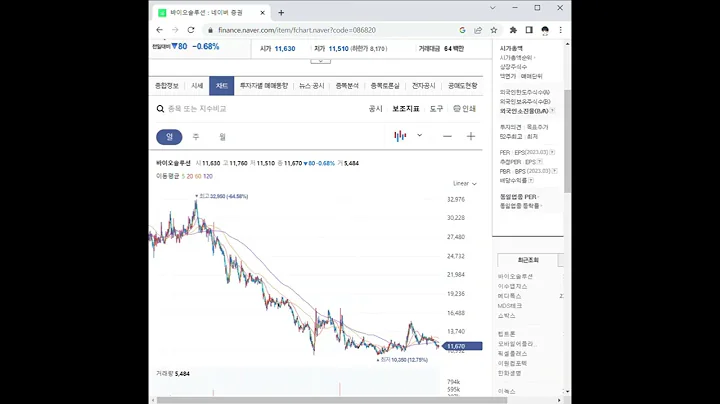Image resolution: width=720 pixels, height=404 pixels.
Task: Click the browser forward arrow
Action: pyautogui.click(x=175, y=30)
